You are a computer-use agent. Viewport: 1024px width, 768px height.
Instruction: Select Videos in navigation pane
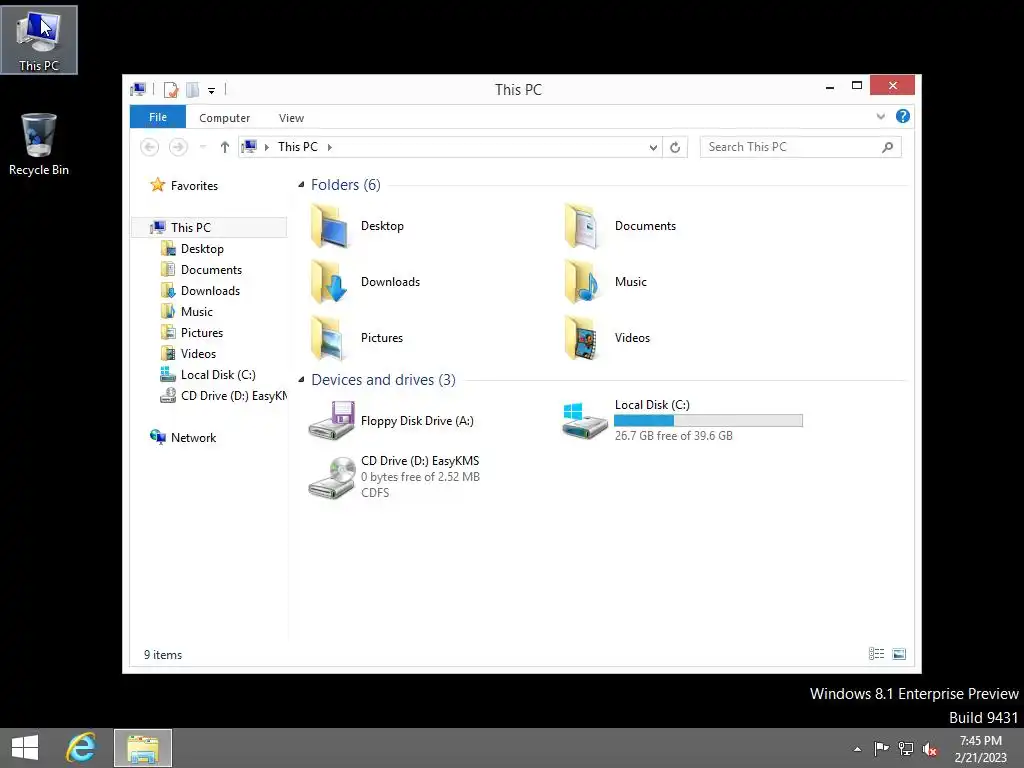pyautogui.click(x=188, y=353)
